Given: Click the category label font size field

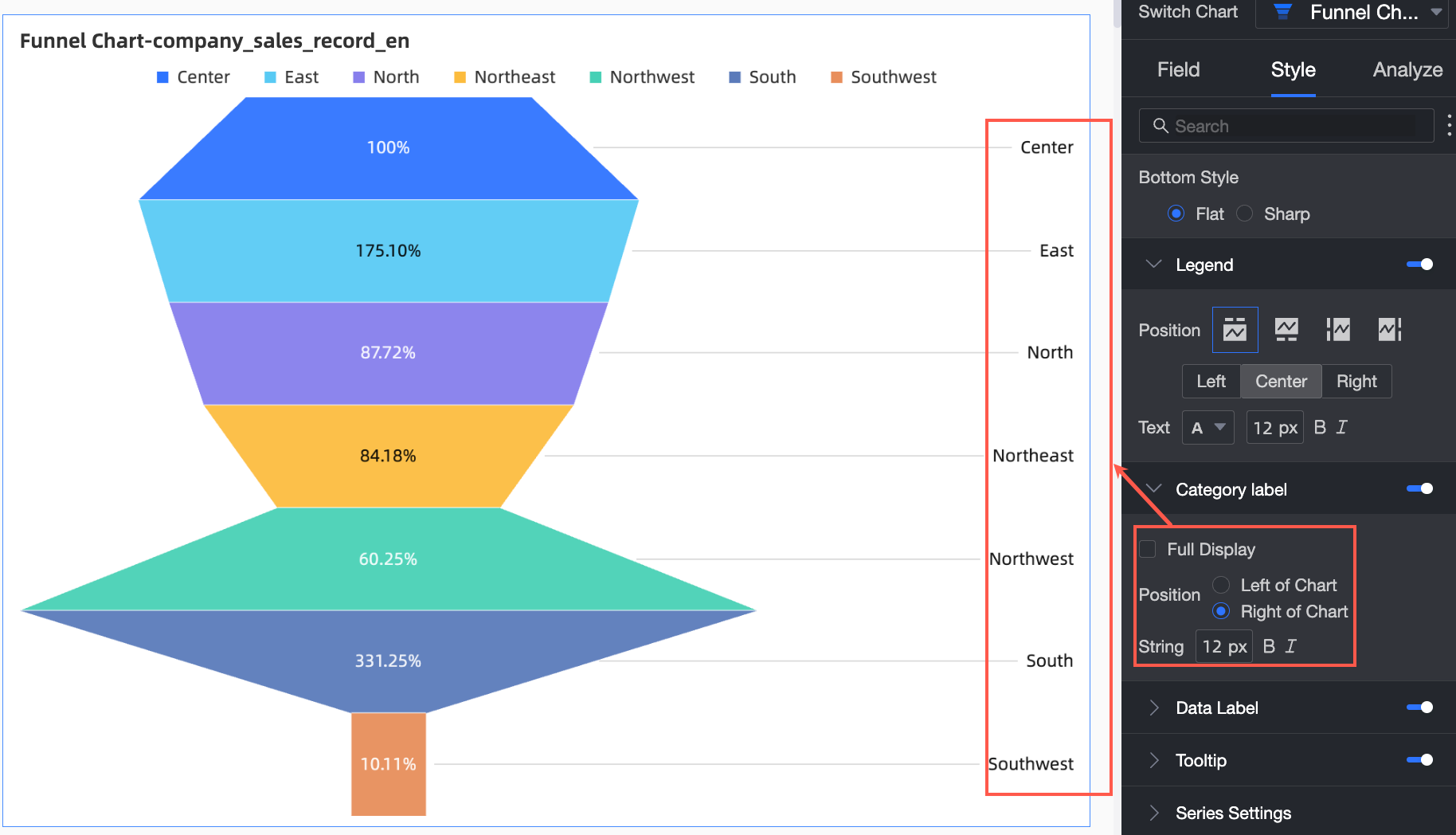Looking at the screenshot, I should 1224,646.
